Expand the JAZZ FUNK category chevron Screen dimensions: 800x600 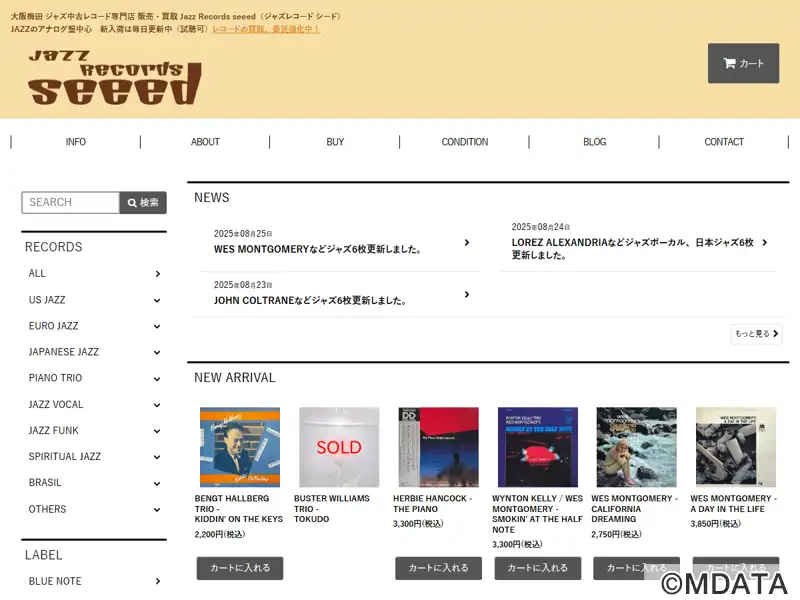click(157, 431)
